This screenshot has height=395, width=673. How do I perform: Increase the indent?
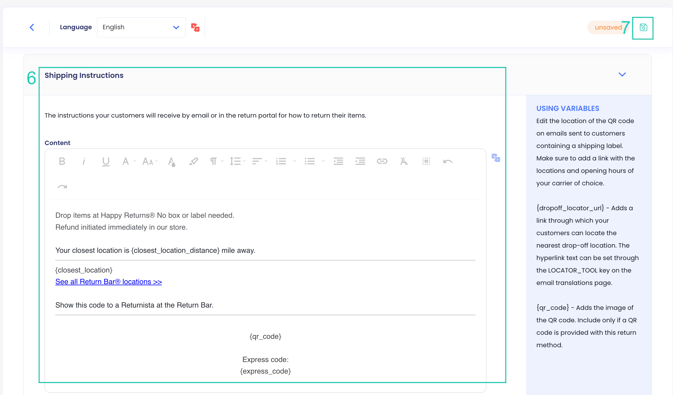pyautogui.click(x=360, y=161)
